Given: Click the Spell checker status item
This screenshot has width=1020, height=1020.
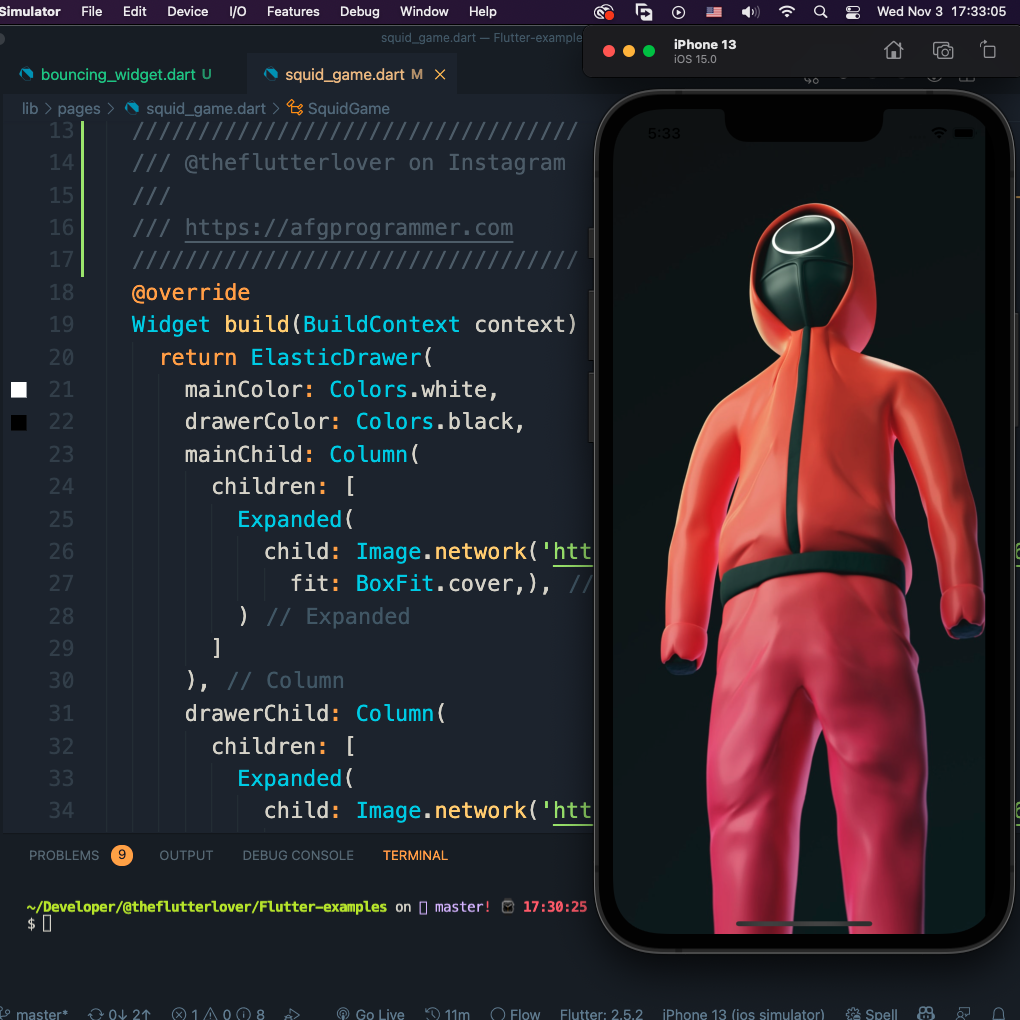Looking at the screenshot, I should point(871,1013).
